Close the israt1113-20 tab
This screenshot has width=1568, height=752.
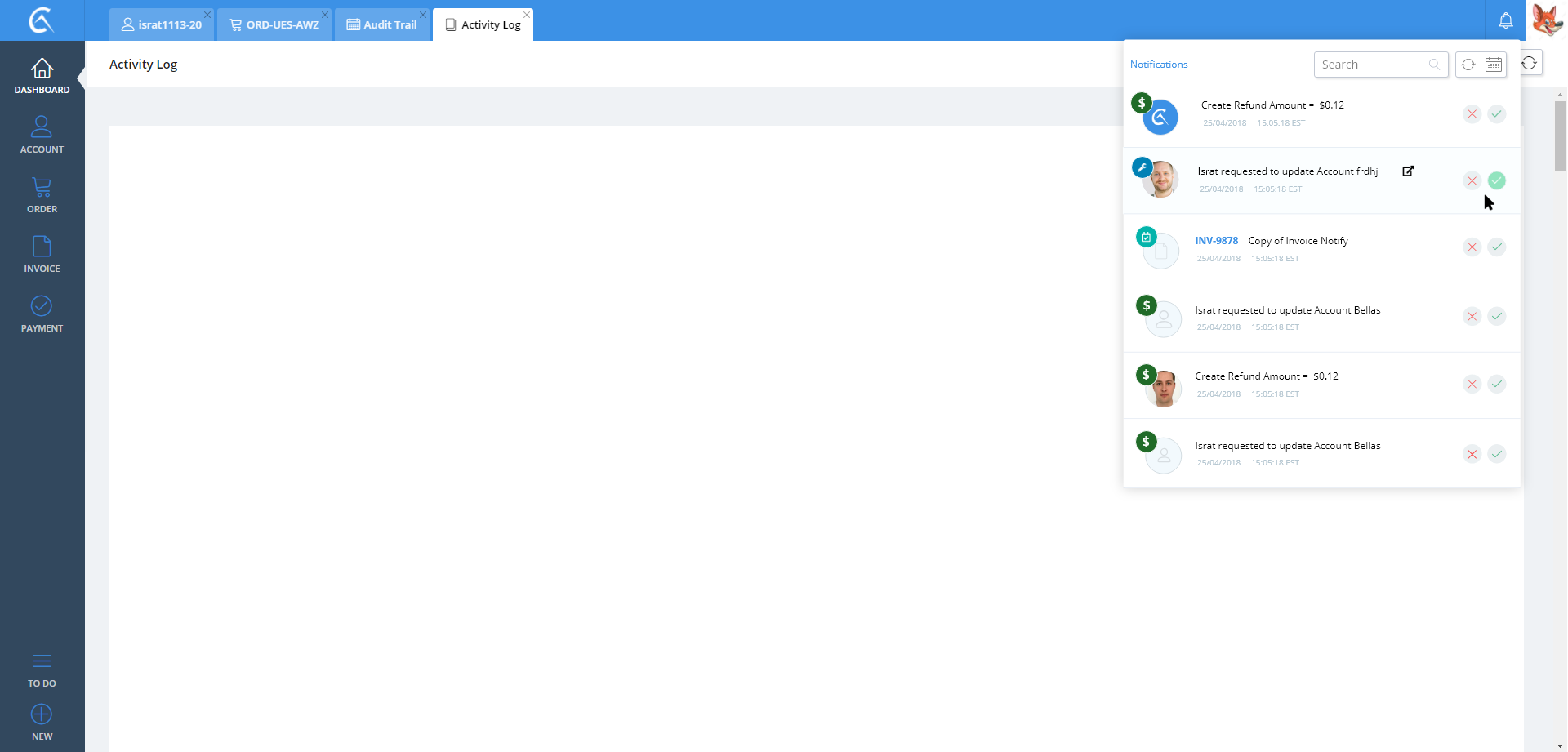click(x=207, y=15)
